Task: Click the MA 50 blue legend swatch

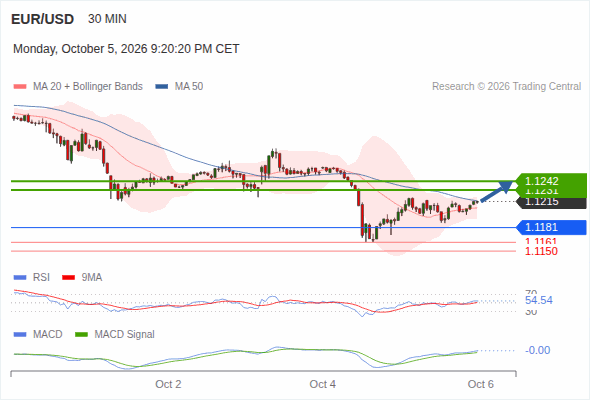Action: pos(162,87)
